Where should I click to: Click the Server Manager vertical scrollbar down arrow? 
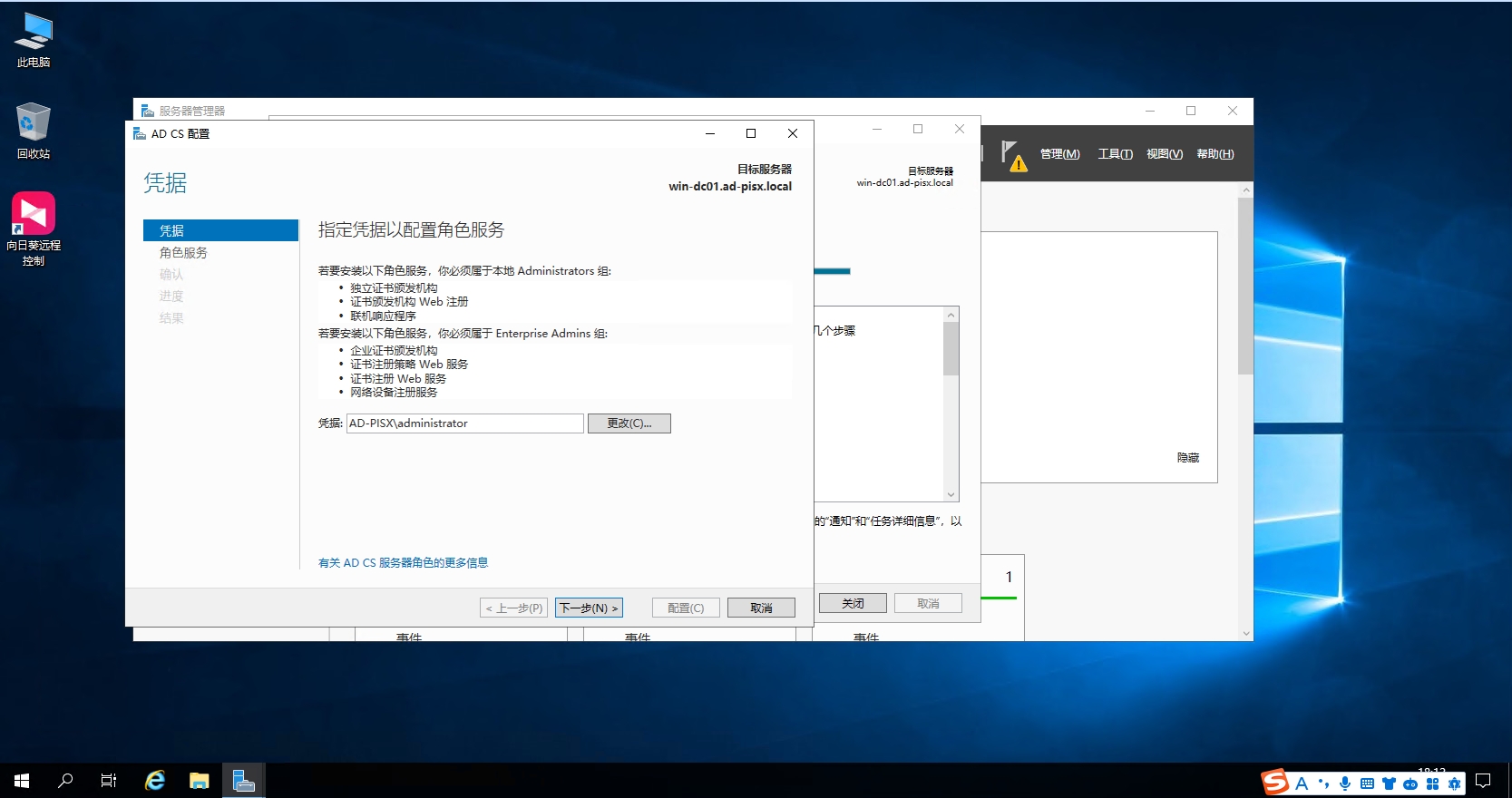point(1245,634)
